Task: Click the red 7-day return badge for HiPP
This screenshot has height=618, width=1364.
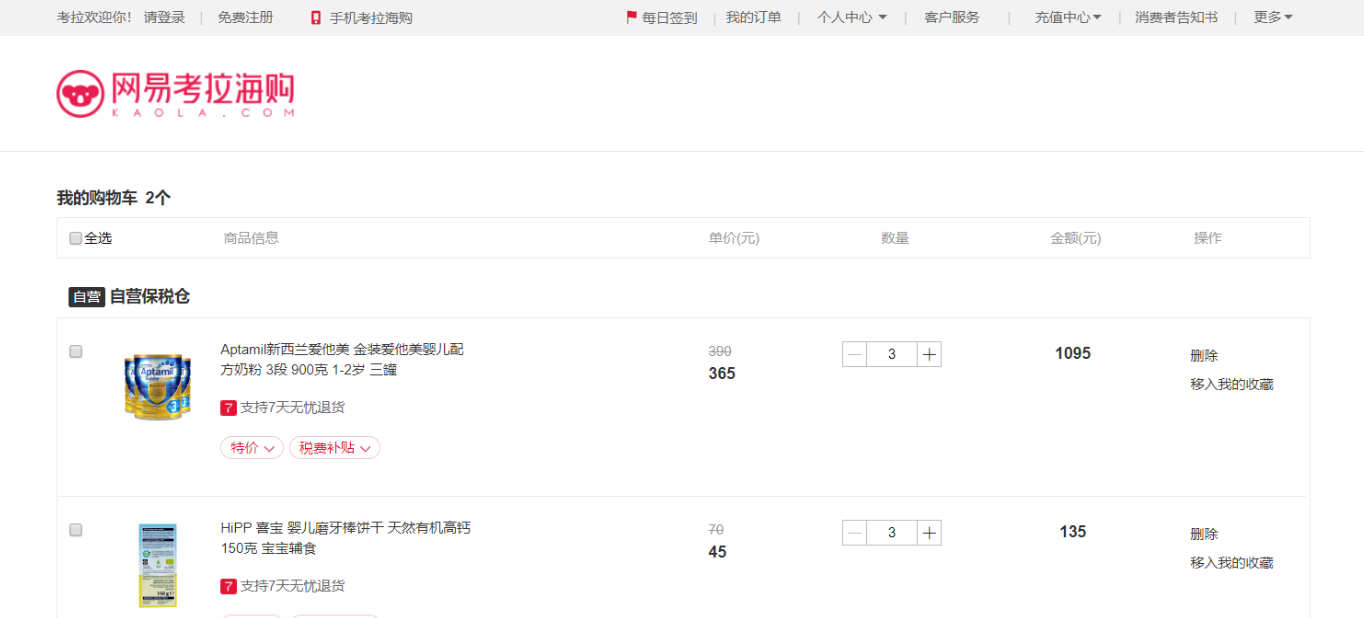Action: point(228,586)
